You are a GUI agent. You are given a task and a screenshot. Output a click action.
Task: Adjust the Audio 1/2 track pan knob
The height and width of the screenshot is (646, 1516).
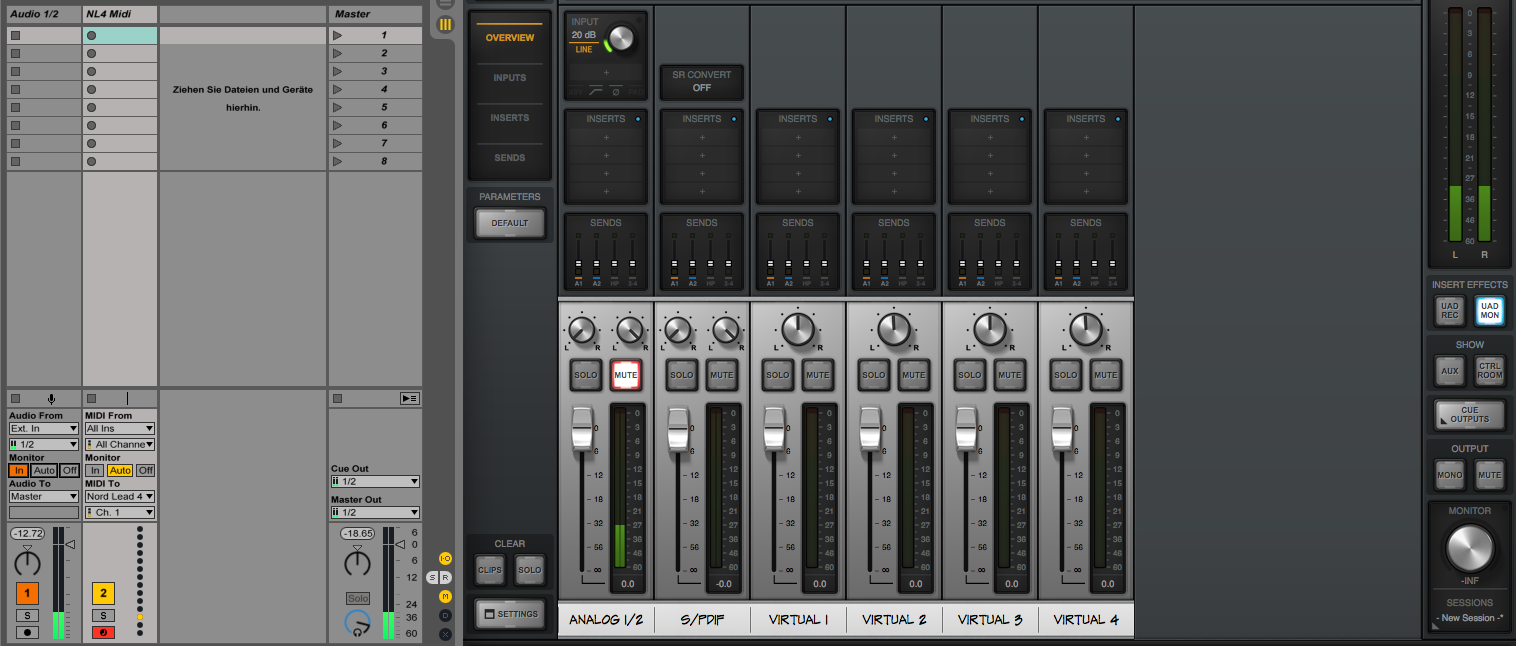[28, 562]
